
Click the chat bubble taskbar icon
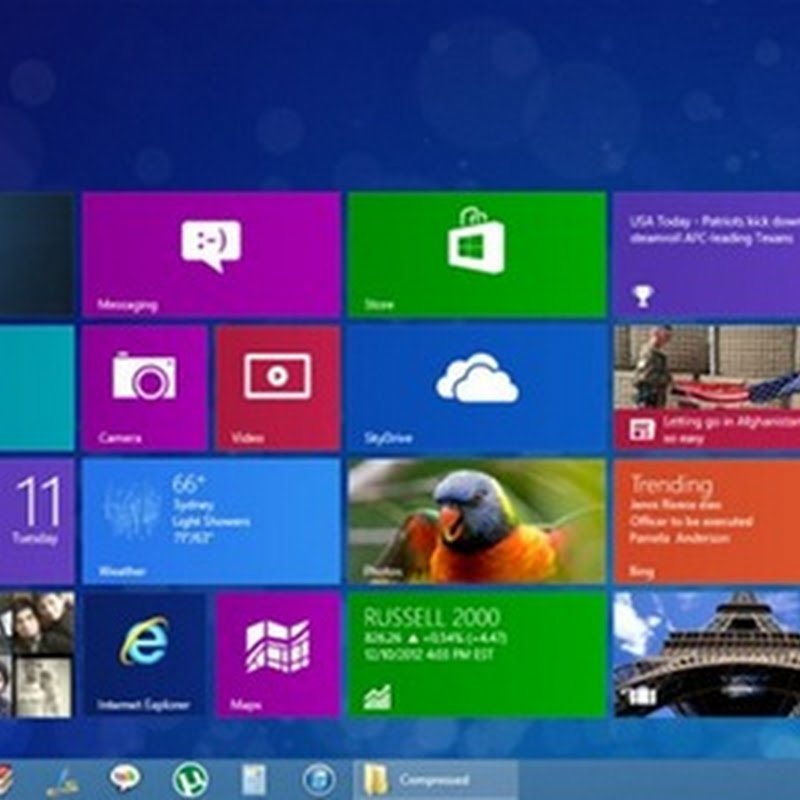coord(125,779)
